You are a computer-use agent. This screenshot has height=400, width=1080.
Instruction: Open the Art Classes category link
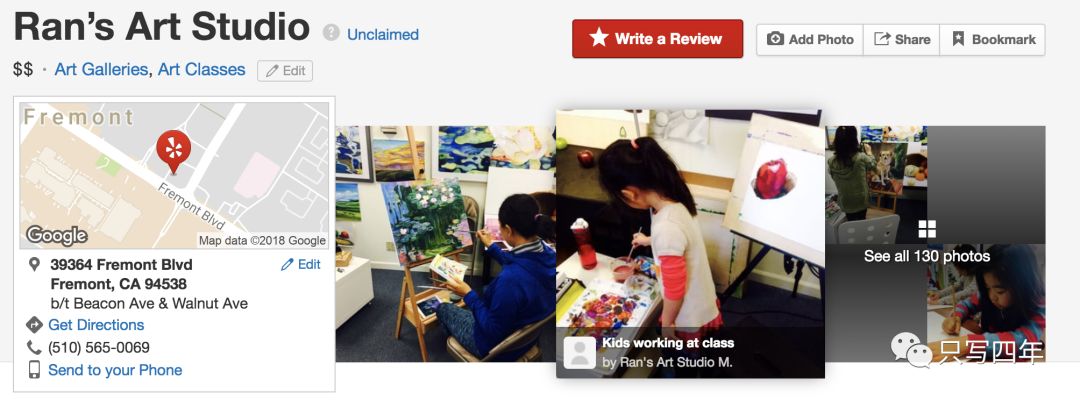coord(202,70)
